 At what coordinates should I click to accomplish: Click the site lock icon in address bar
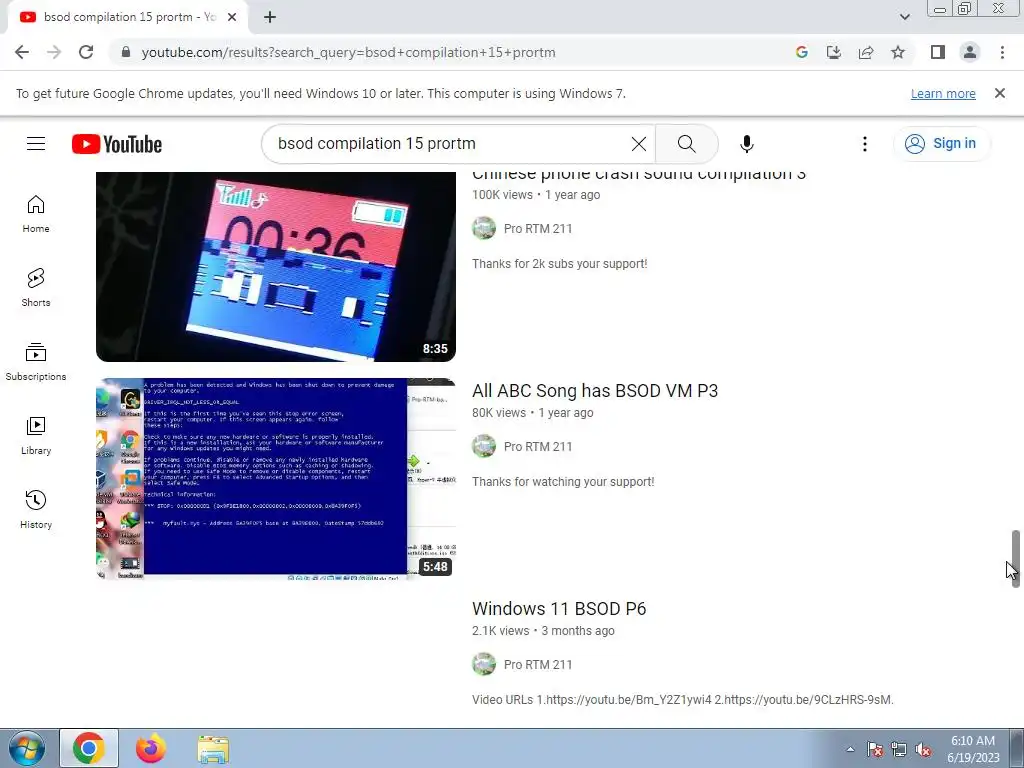[126, 52]
